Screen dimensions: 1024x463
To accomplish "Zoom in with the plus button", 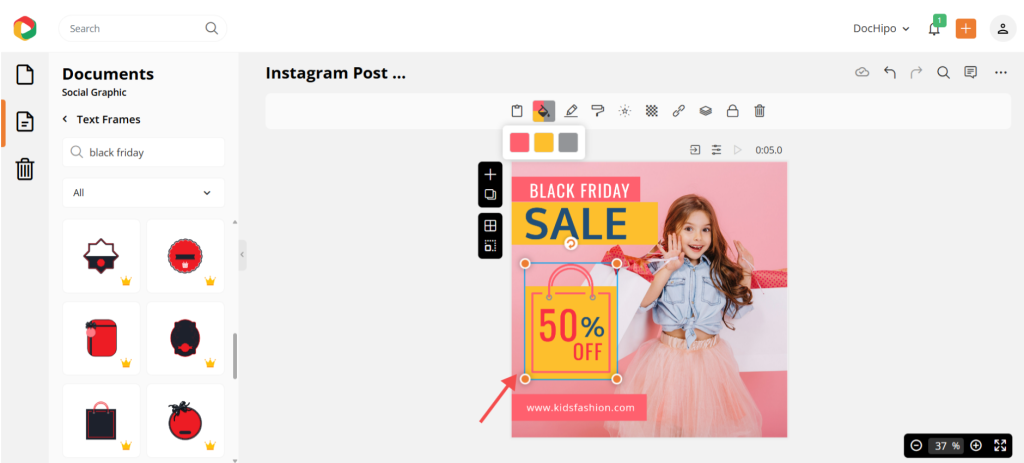I will pyautogui.click(x=976, y=445).
